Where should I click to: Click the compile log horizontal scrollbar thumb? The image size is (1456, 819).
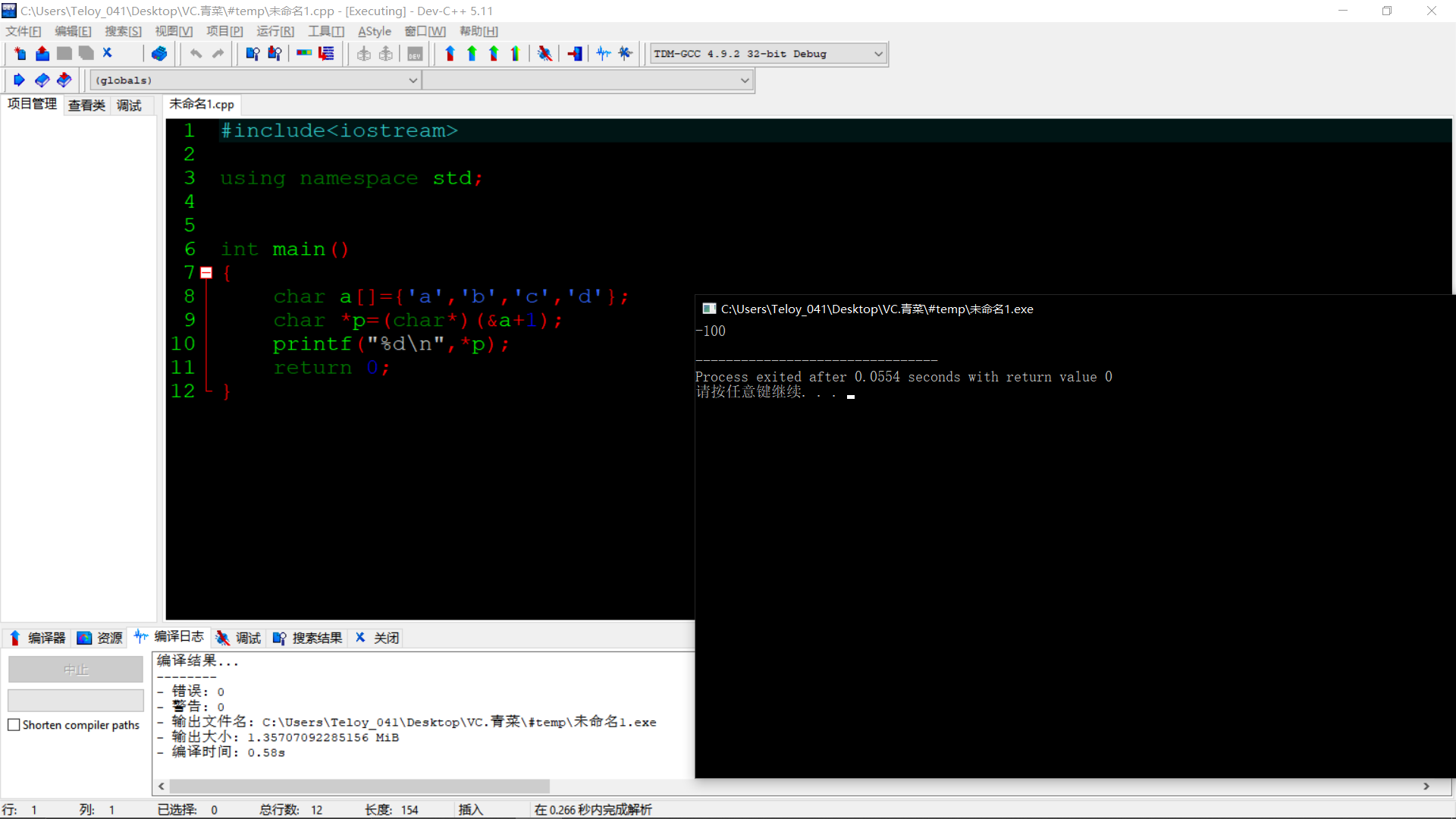click(359, 786)
